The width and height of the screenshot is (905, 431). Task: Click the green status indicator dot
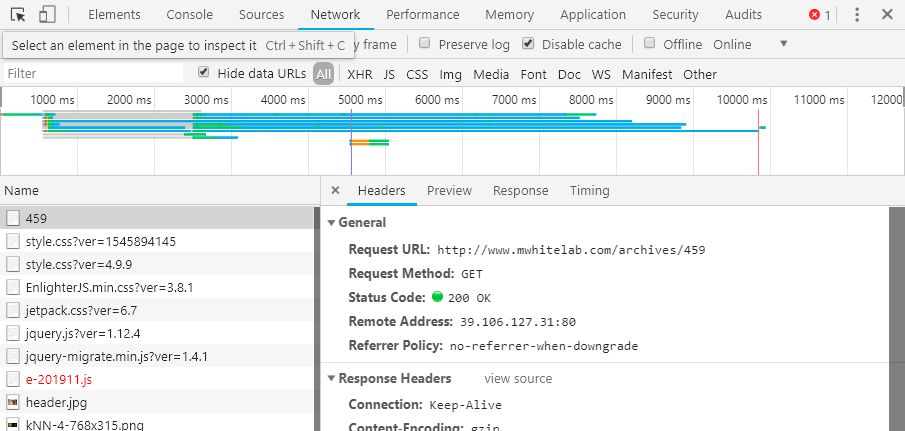tap(437, 297)
